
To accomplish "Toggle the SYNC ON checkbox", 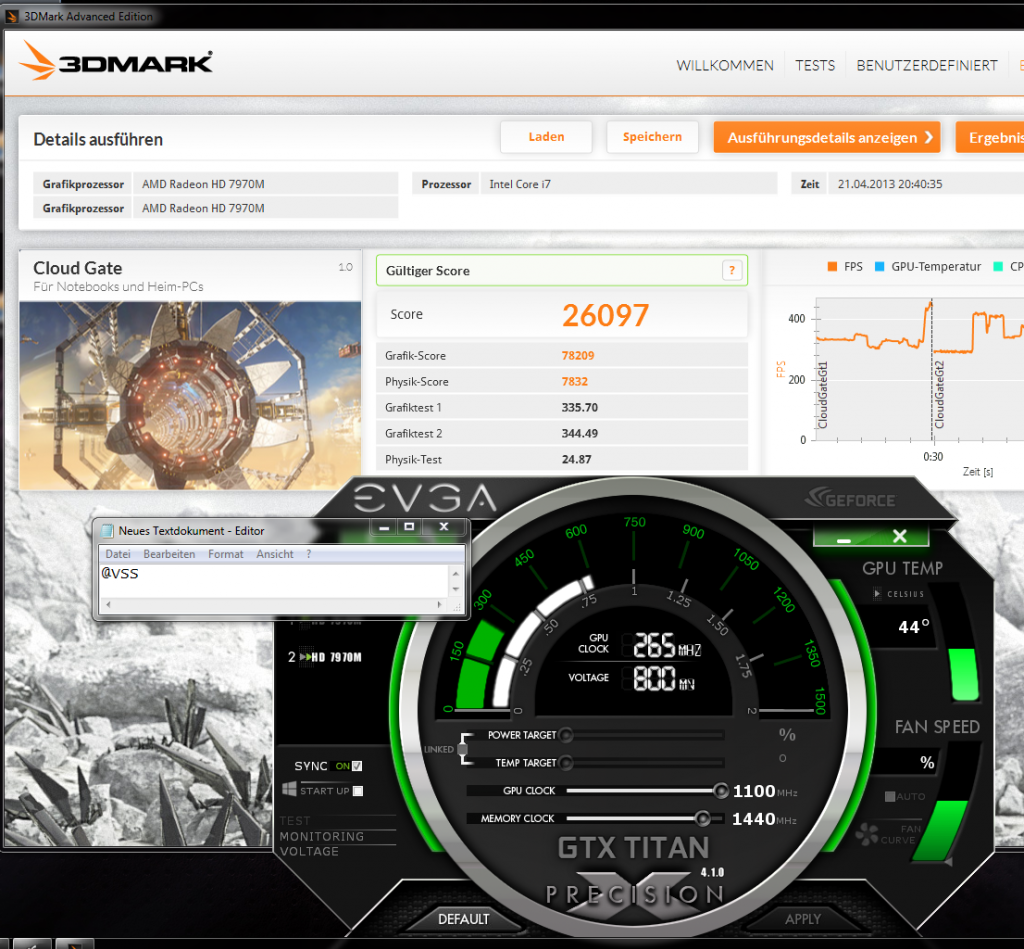I will point(357,766).
